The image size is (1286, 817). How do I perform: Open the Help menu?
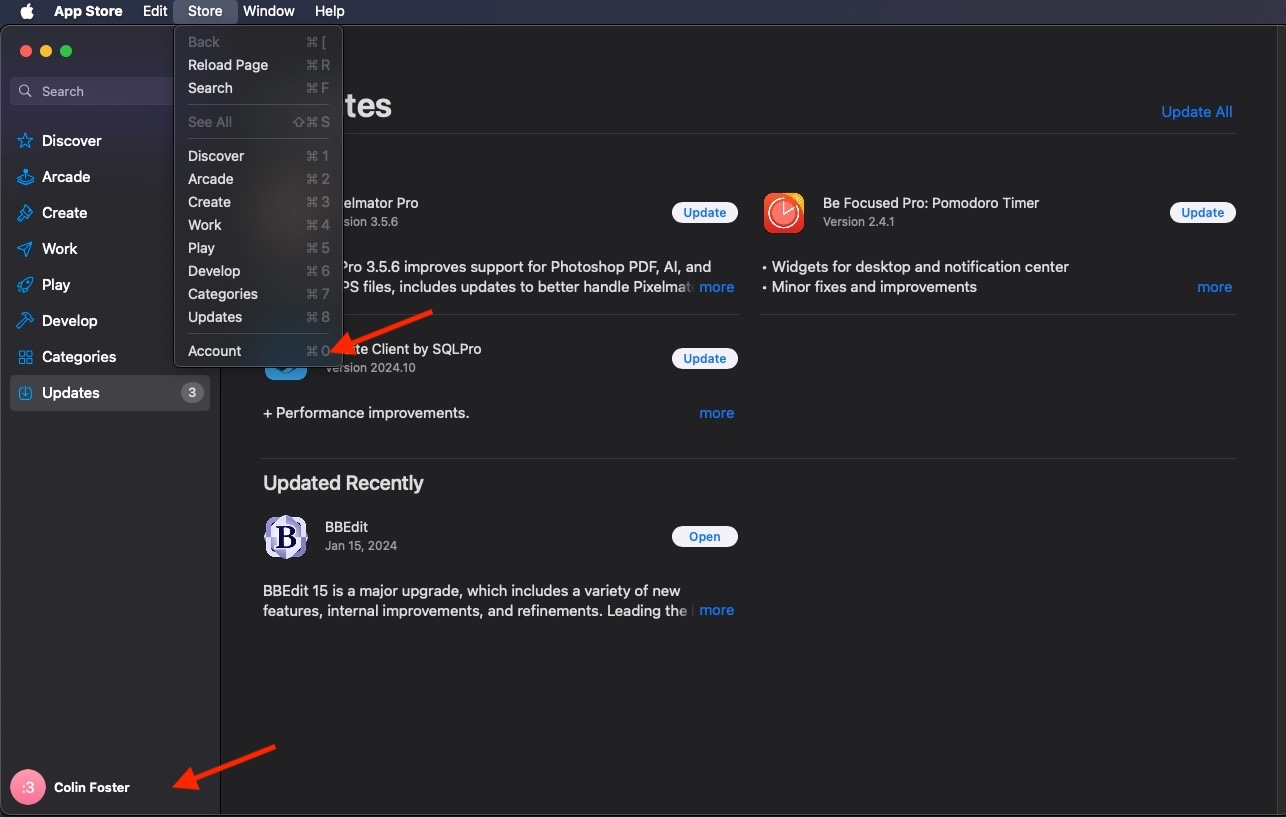coord(329,11)
